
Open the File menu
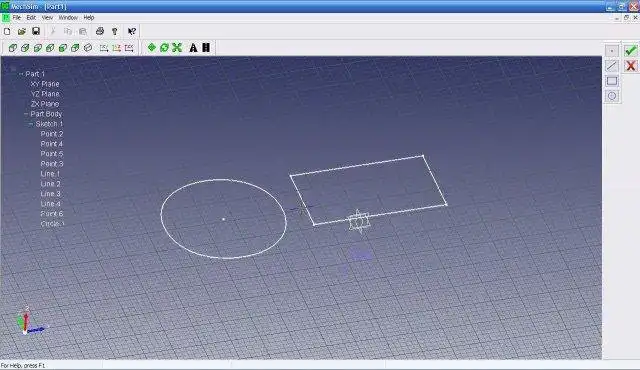(17, 18)
